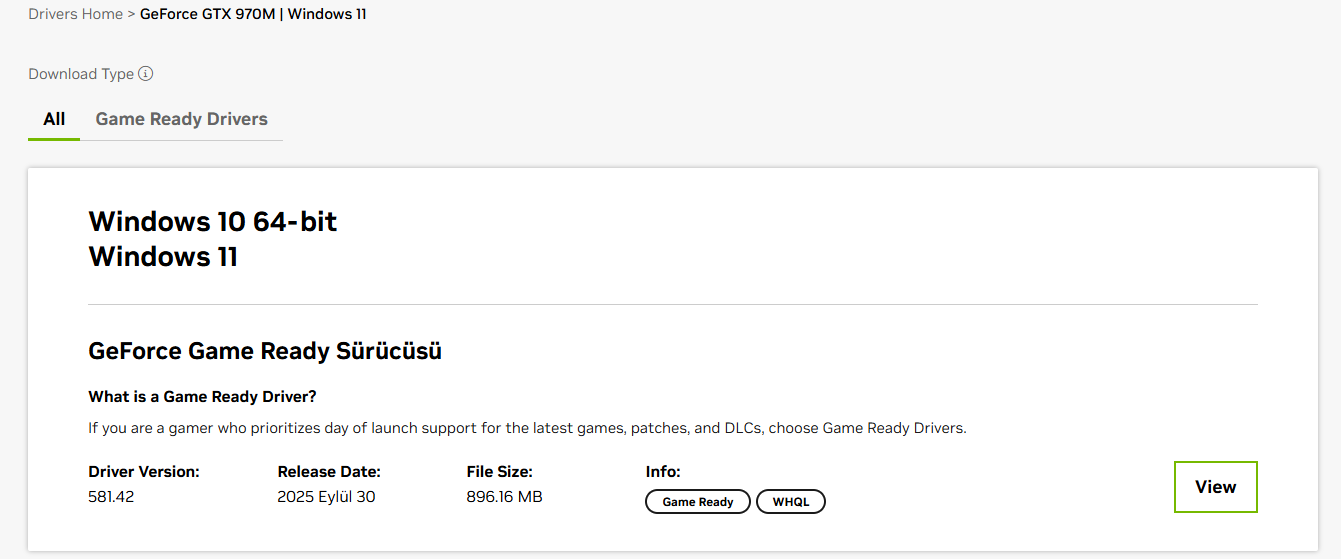The height and width of the screenshot is (559, 1341).
Task: Open the Drivers Home breadcrumb link
Action: [75, 14]
